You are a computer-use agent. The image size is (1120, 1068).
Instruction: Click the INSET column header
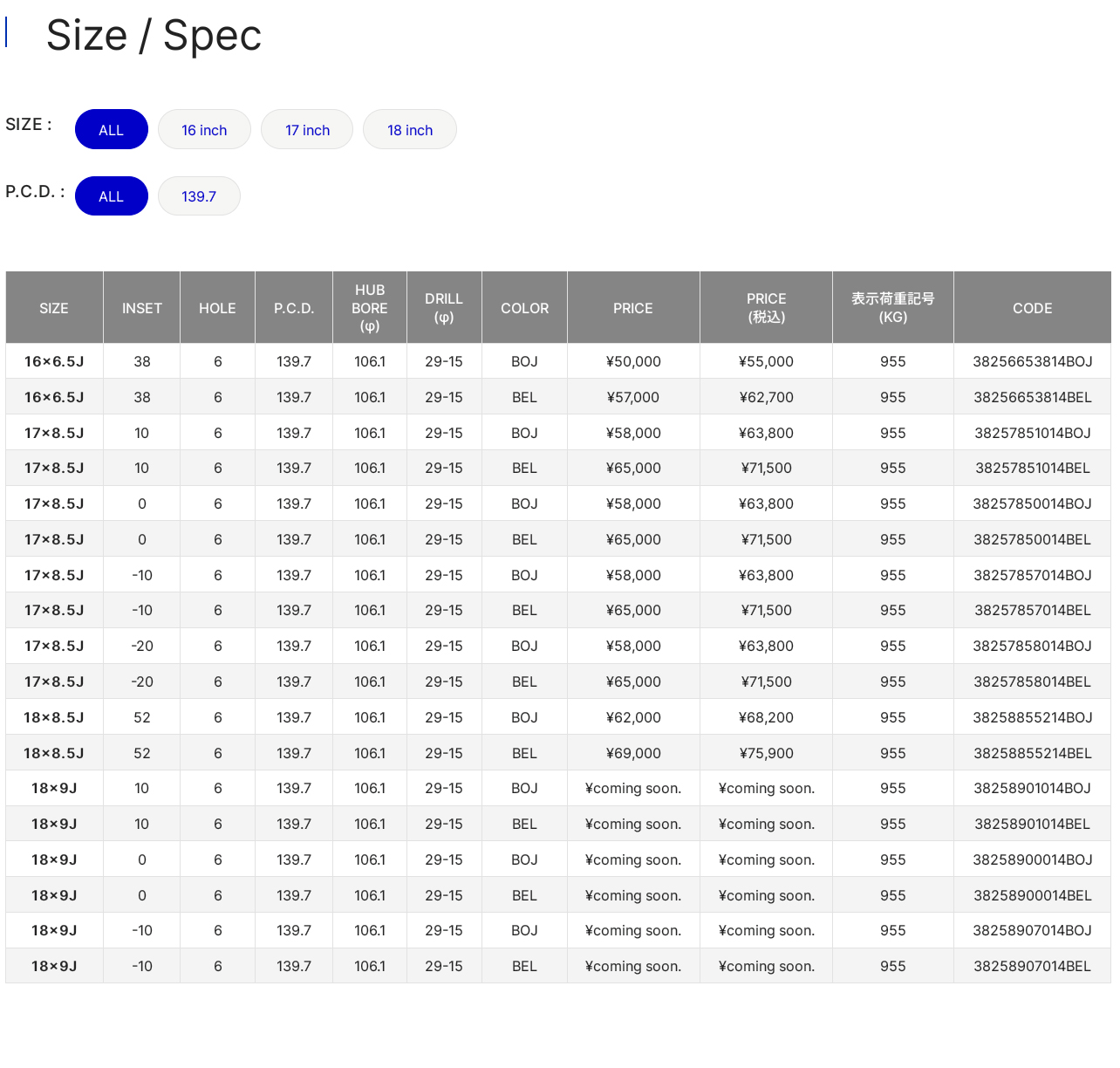[x=142, y=308]
